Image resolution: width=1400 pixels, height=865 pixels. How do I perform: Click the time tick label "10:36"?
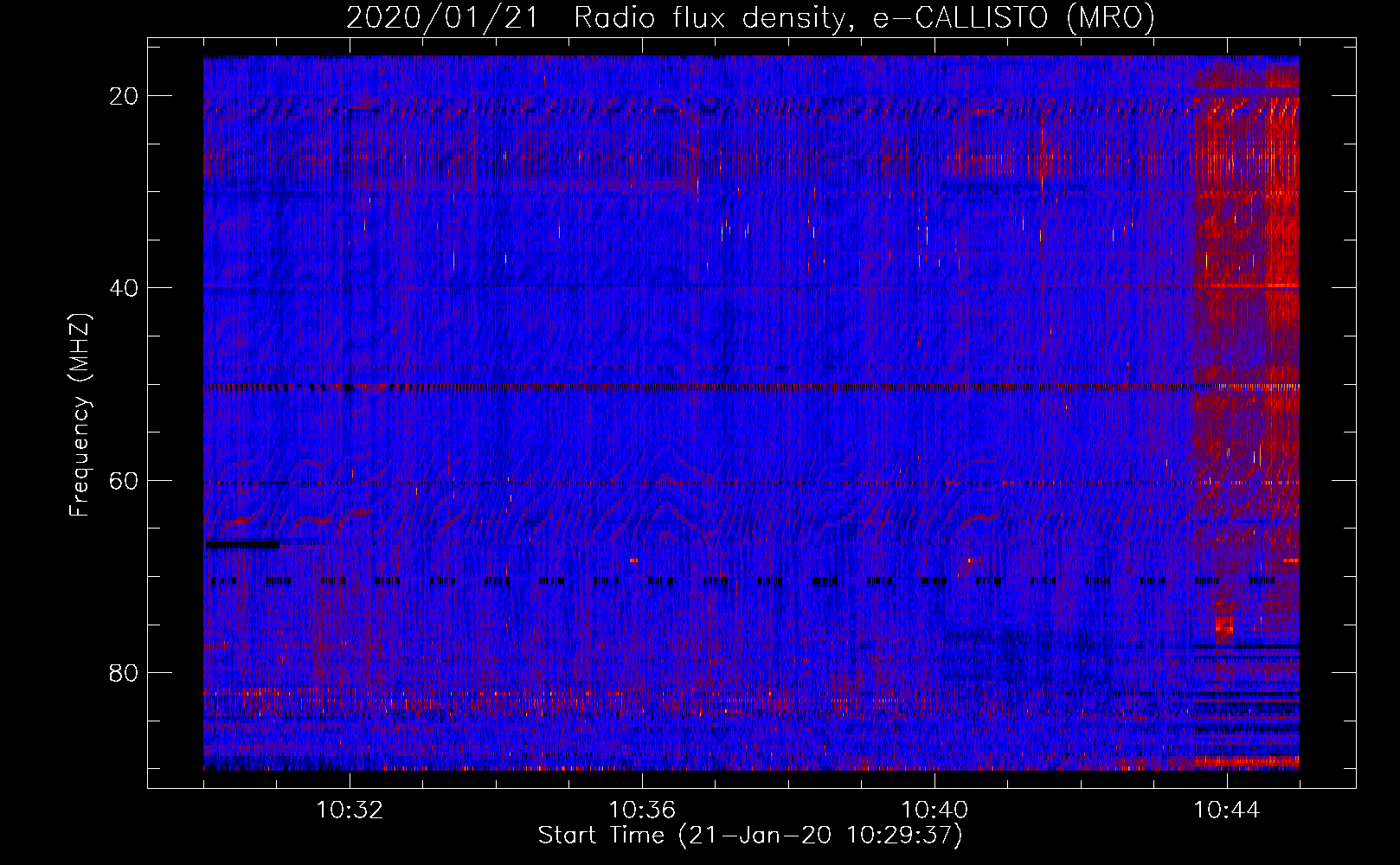(x=642, y=811)
